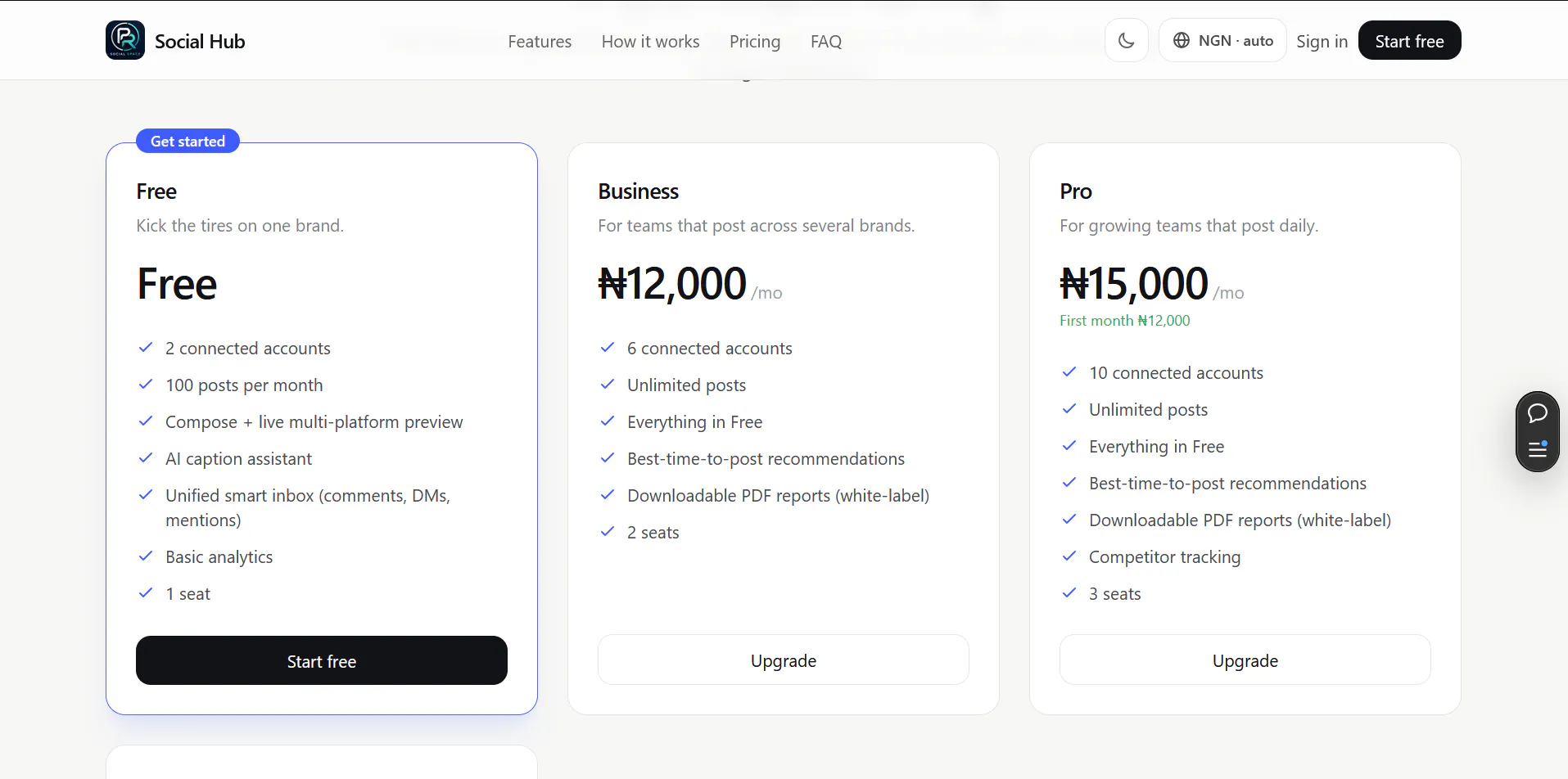Viewport: 1568px width, 779px height.
Task: Open the NGN auto currency selector
Action: 1222,40
